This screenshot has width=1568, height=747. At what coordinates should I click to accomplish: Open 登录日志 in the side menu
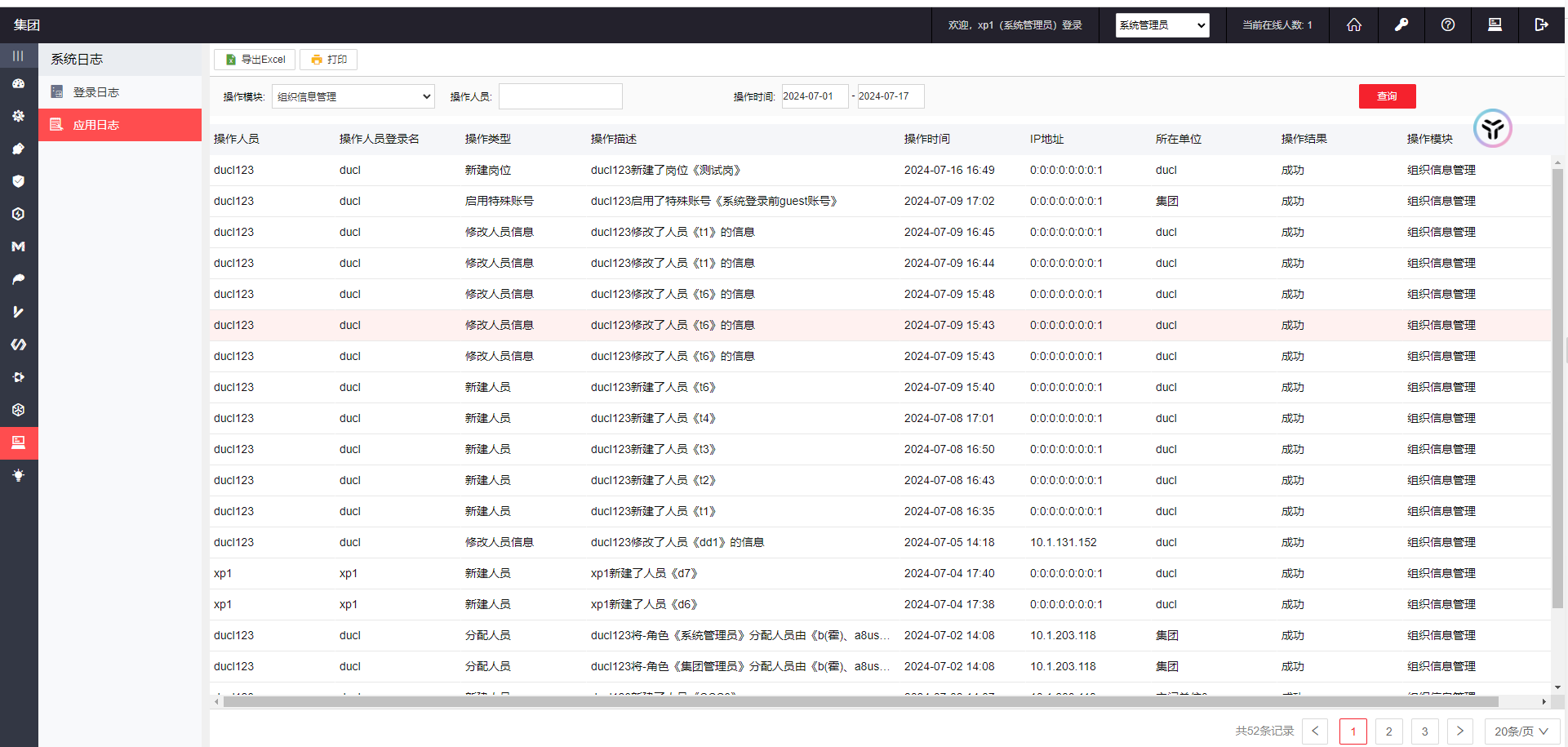click(96, 92)
